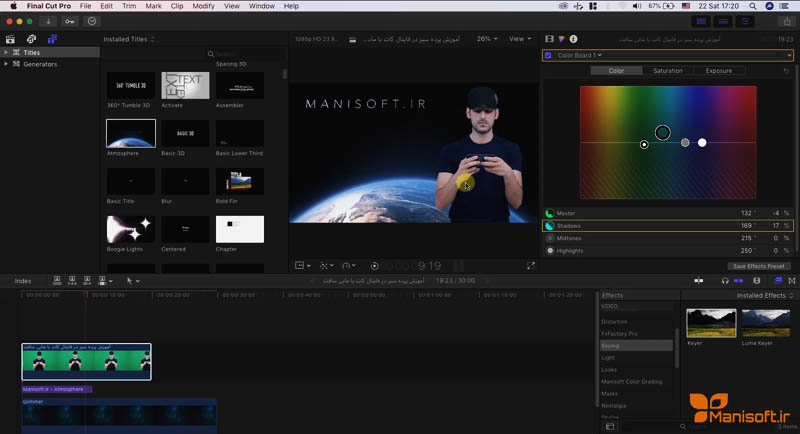The width and height of the screenshot is (800, 434).
Task: Open the Installed Effects popup
Action: [765, 295]
